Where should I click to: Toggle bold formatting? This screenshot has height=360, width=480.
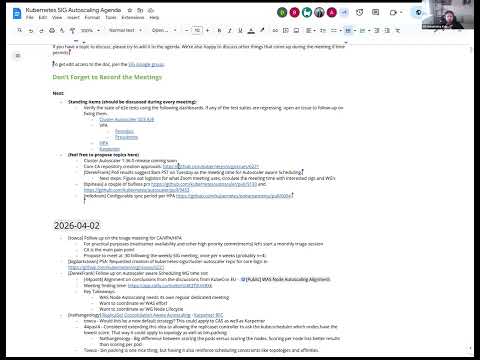tap(219, 30)
